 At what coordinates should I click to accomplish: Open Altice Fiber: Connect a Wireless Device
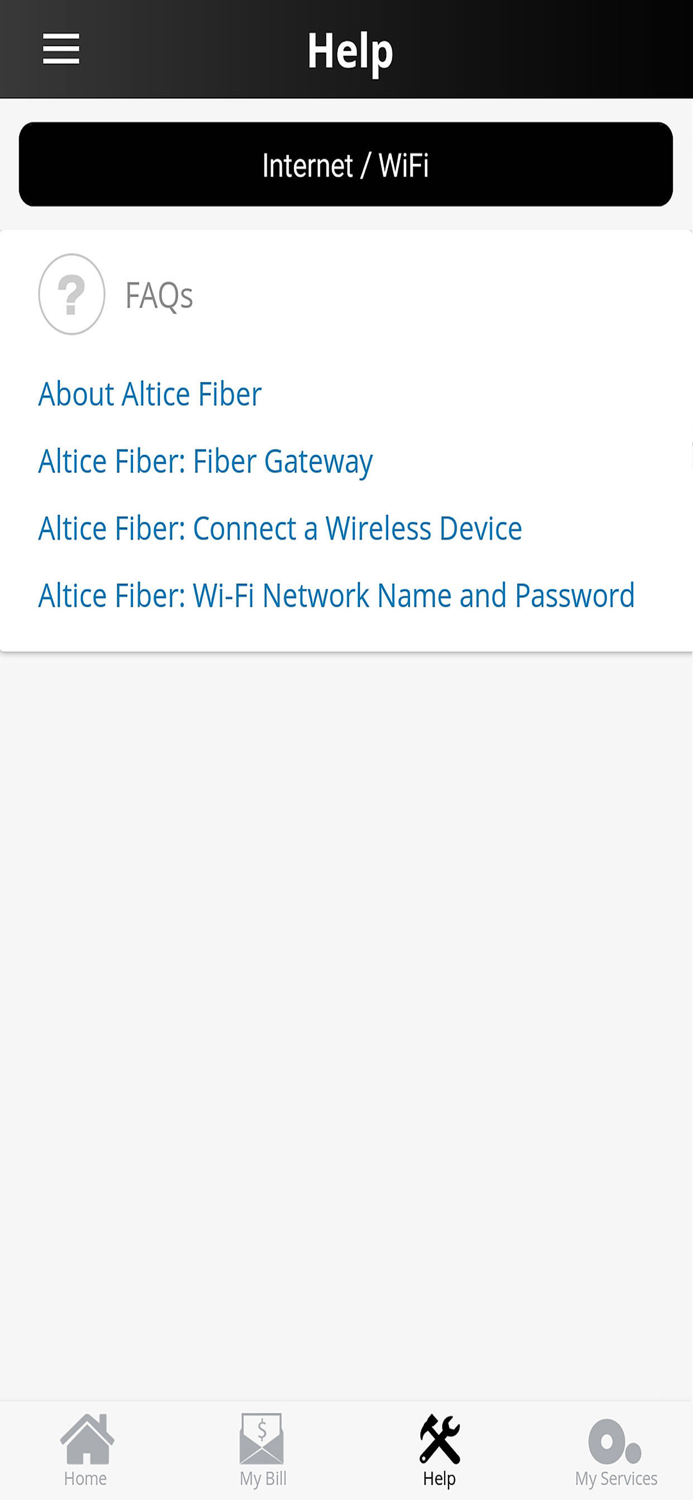pyautogui.click(x=280, y=528)
